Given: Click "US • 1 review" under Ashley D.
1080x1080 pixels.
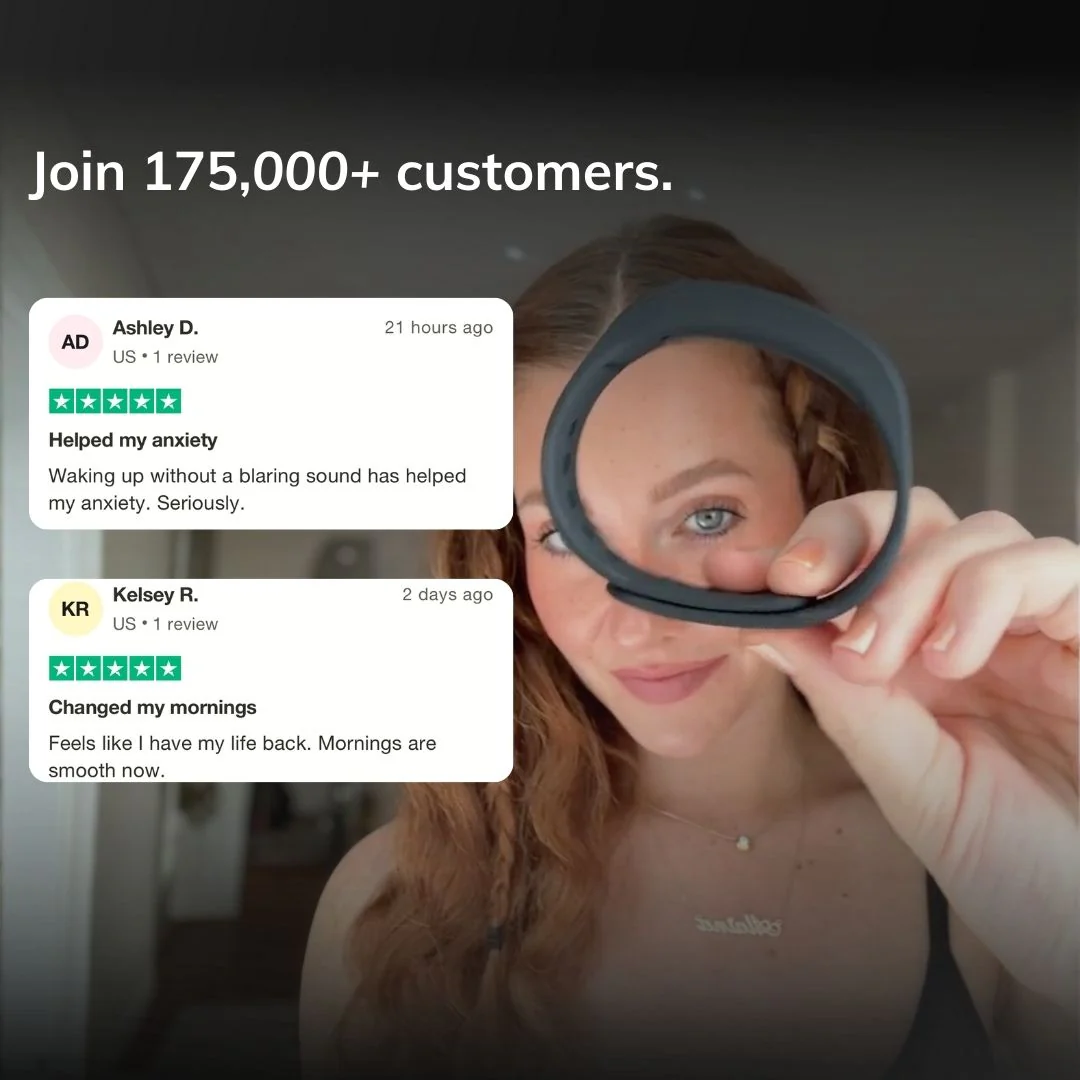Looking at the screenshot, I should 165,357.
